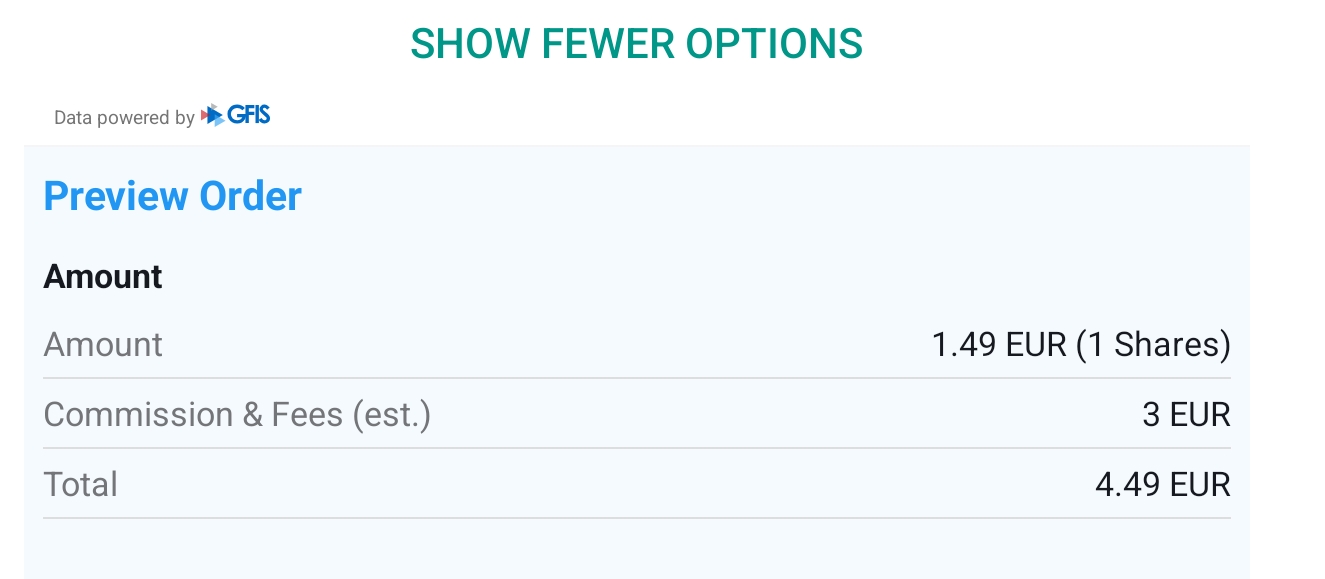Click the bold Amount section header
Image resolution: width=1325 pixels, height=579 pixels.
103,276
